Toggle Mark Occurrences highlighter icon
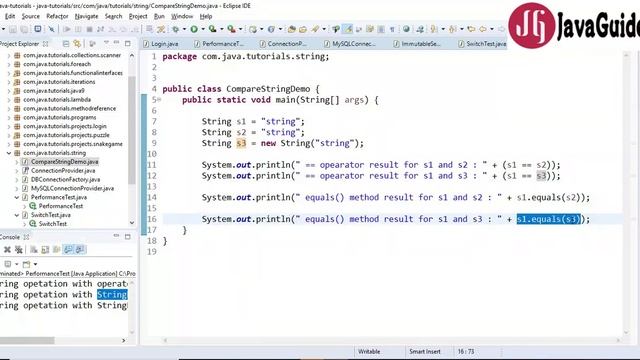 click(x=348, y=29)
